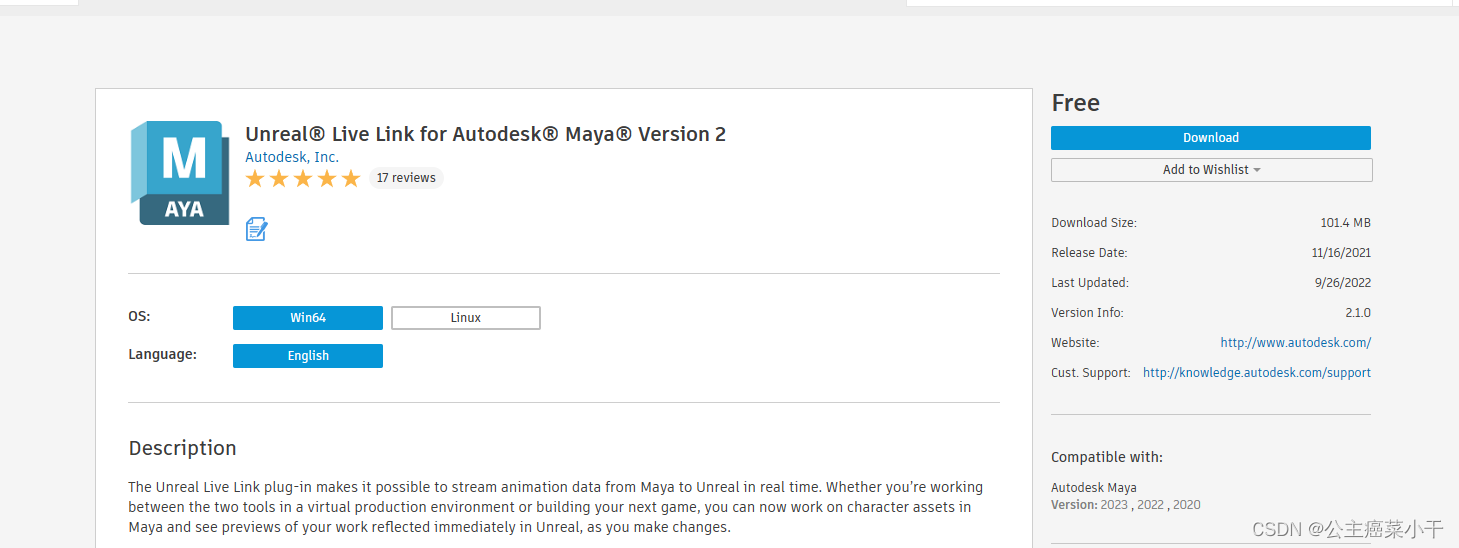Open the knowledge.autodesk.com/support link

tap(1257, 373)
